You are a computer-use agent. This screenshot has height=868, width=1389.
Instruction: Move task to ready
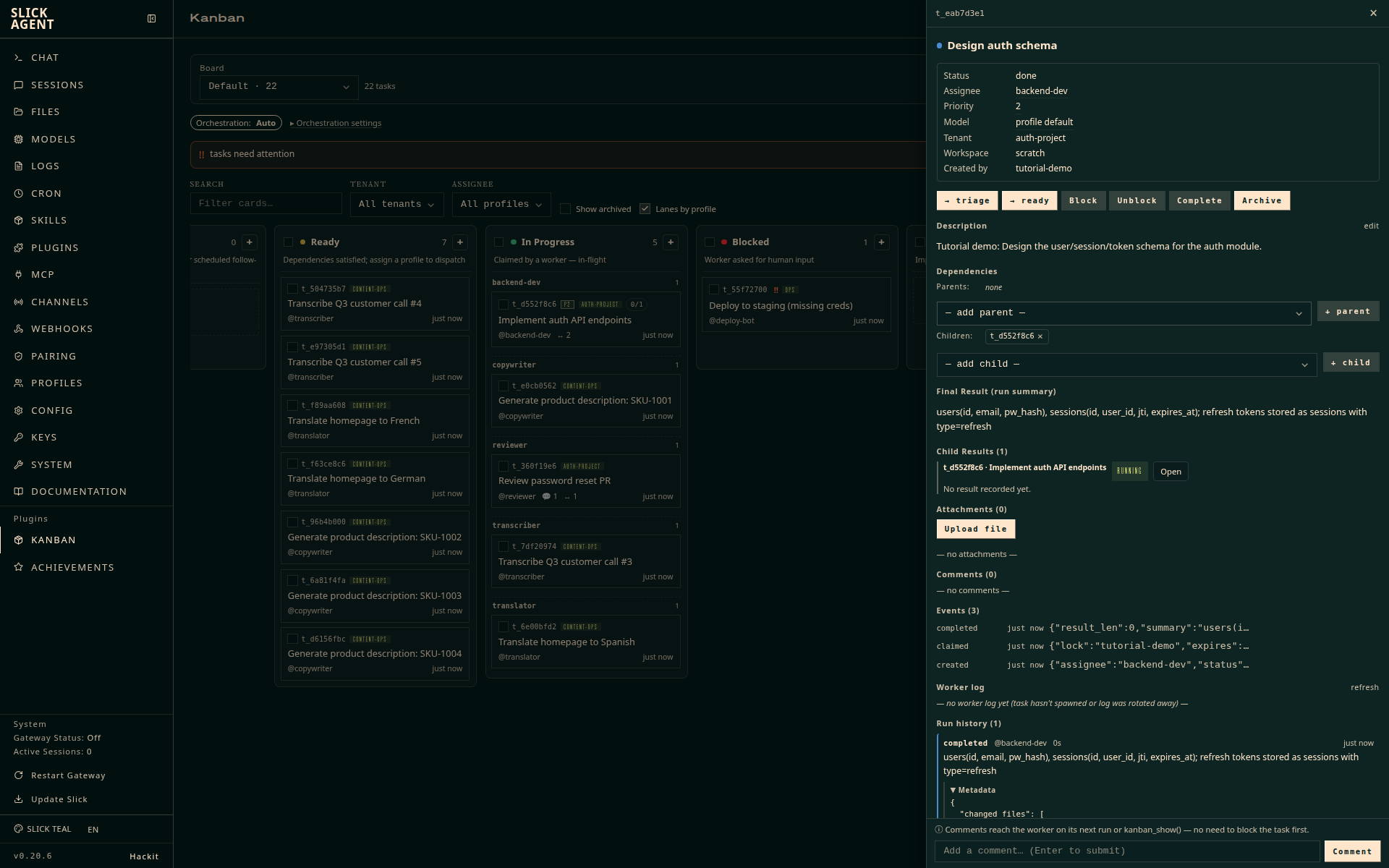tap(1029, 201)
